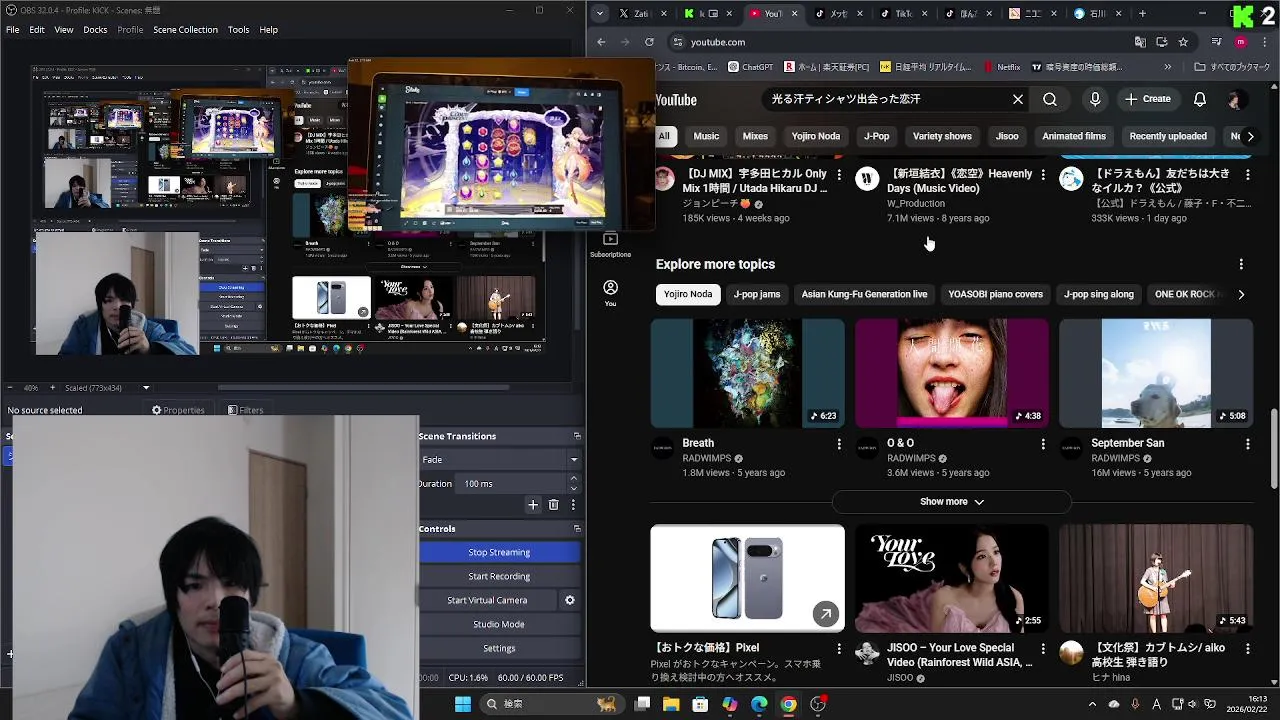1280x720 pixels.
Task: Add a new scene transition
Action: click(533, 505)
